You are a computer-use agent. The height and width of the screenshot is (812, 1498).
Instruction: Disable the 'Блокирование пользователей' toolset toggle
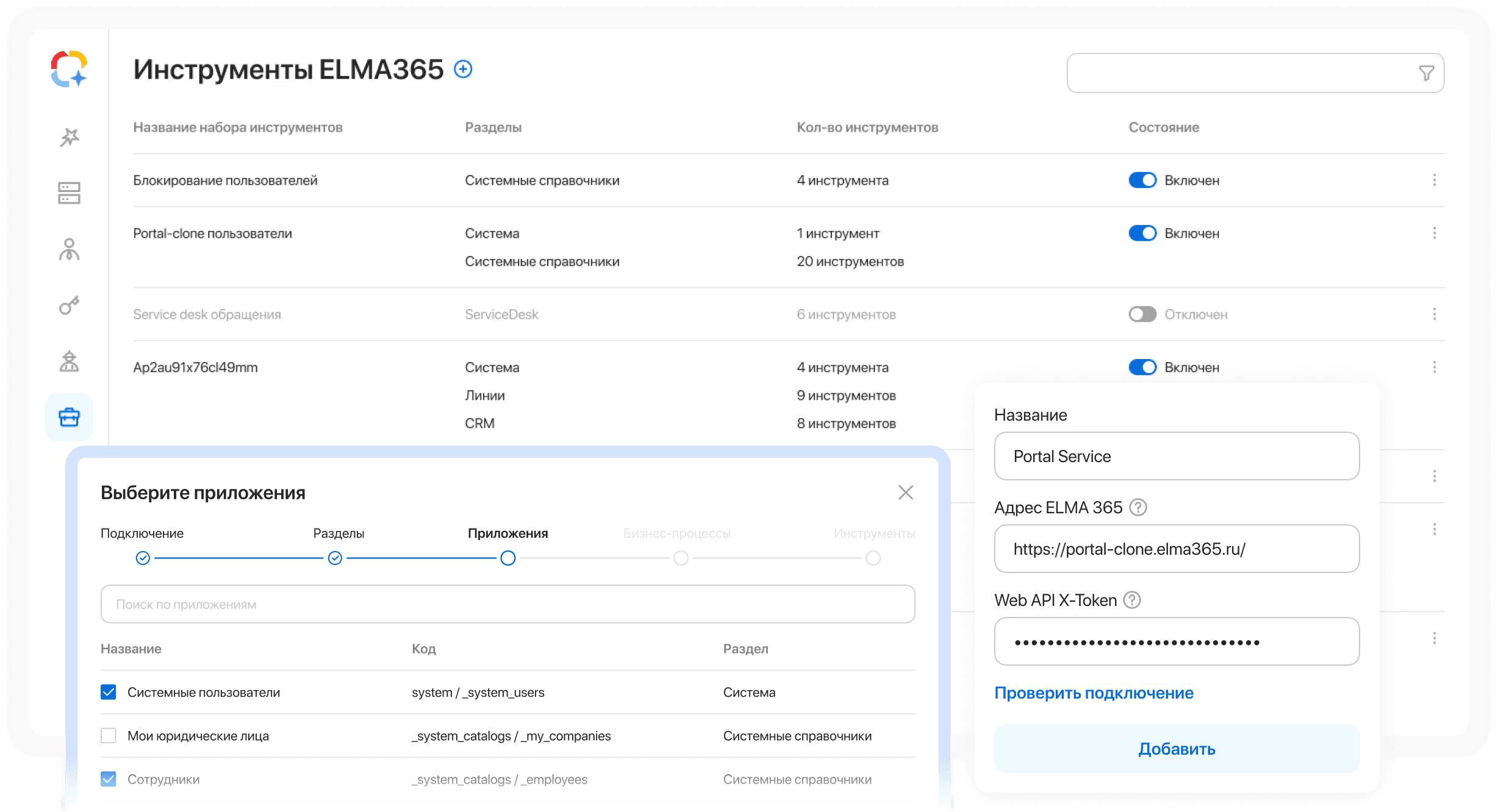click(1142, 180)
